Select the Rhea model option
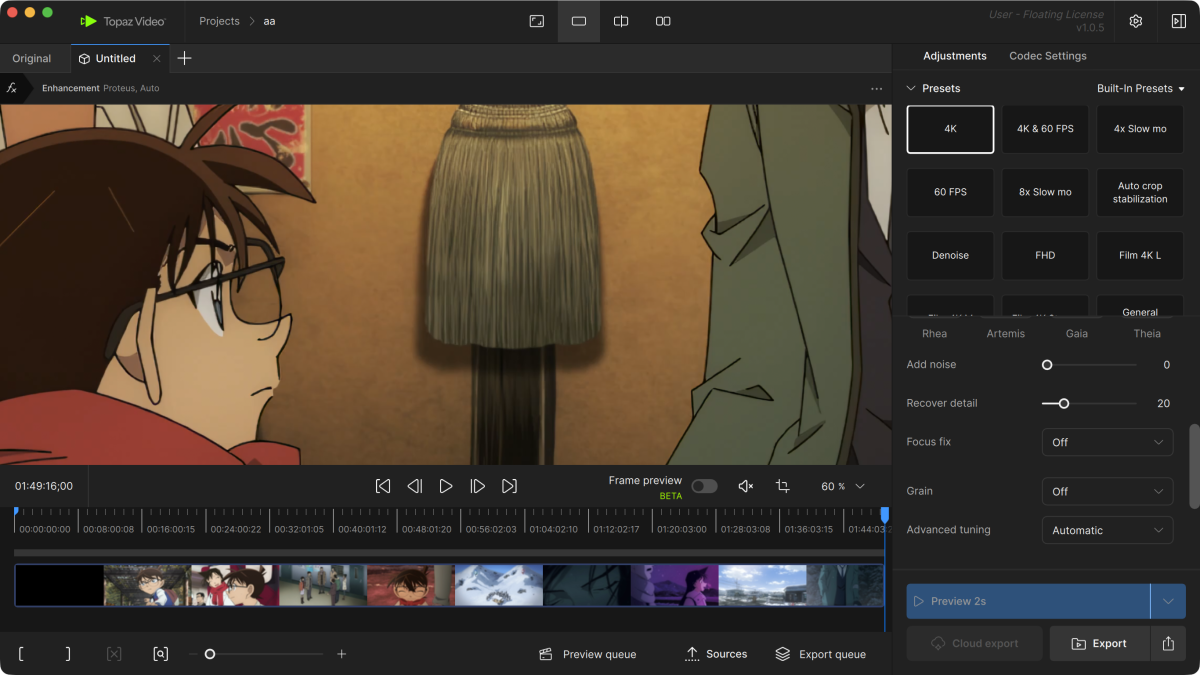 tap(934, 333)
